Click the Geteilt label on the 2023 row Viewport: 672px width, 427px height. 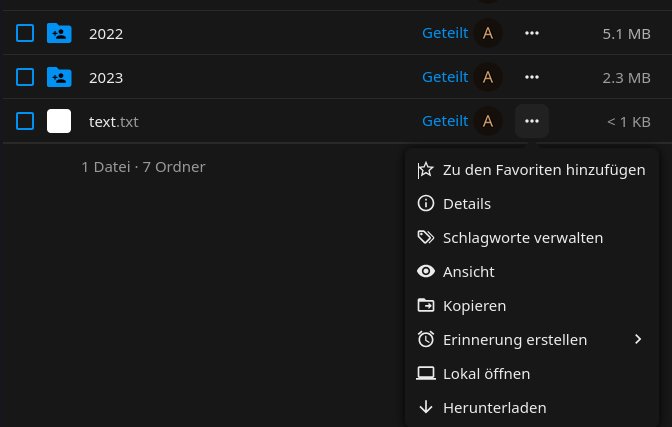pos(445,77)
